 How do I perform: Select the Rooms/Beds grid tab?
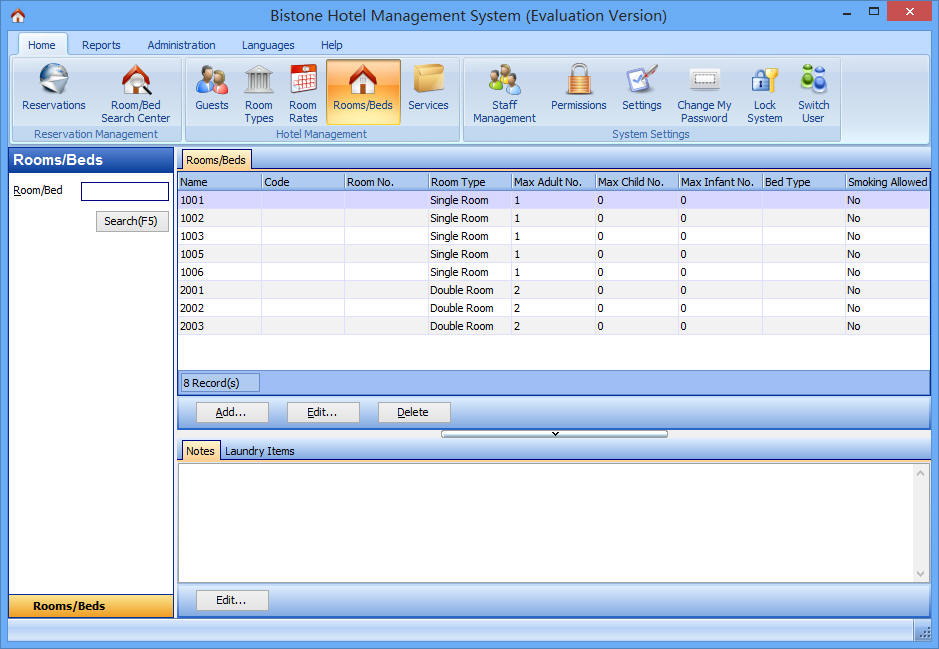pyautogui.click(x=216, y=160)
